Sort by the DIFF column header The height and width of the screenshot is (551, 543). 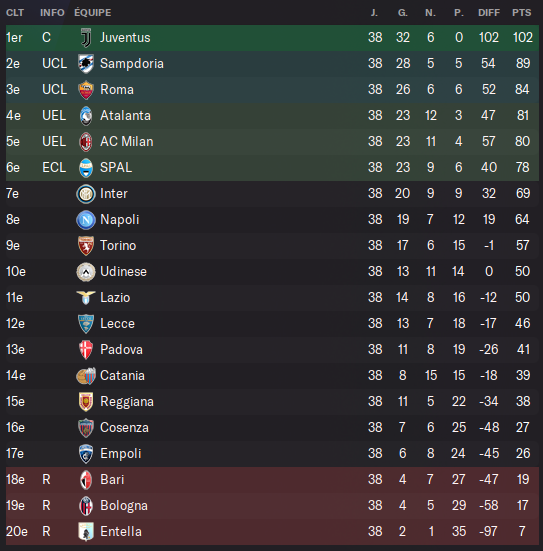point(489,13)
